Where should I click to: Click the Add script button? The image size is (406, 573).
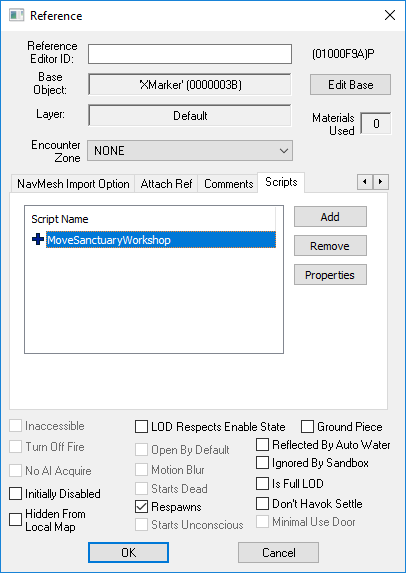(x=330, y=217)
